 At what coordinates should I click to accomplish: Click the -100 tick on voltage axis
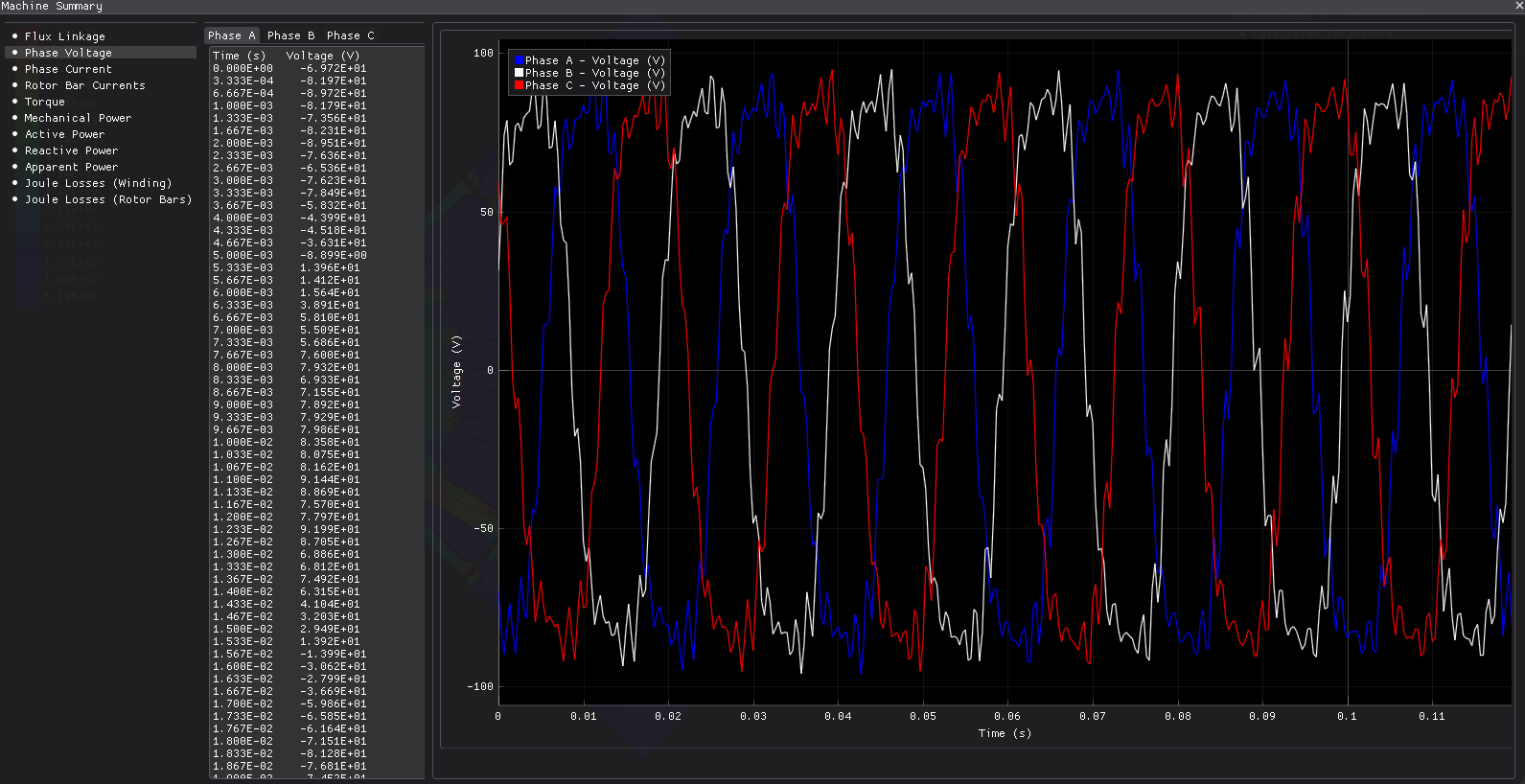tap(480, 686)
